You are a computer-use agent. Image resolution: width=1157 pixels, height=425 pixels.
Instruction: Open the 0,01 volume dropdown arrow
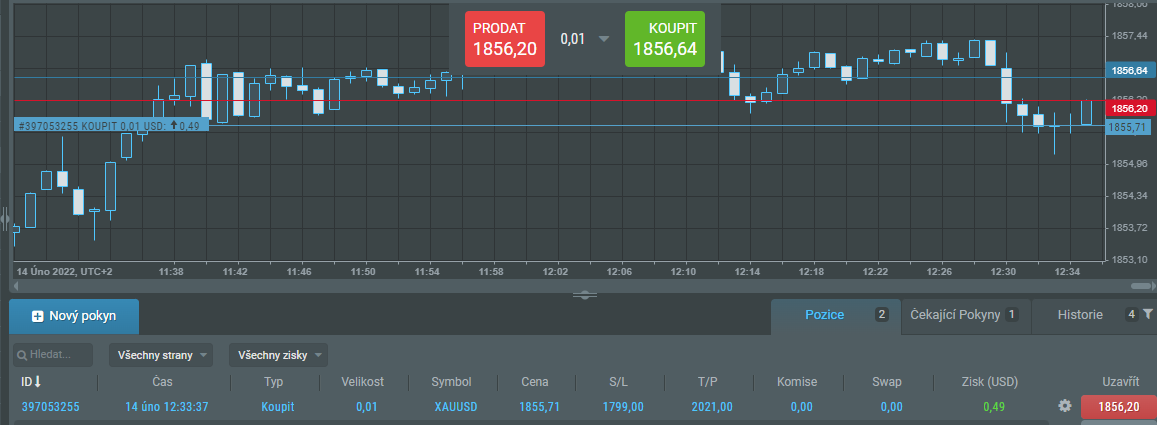click(x=603, y=39)
